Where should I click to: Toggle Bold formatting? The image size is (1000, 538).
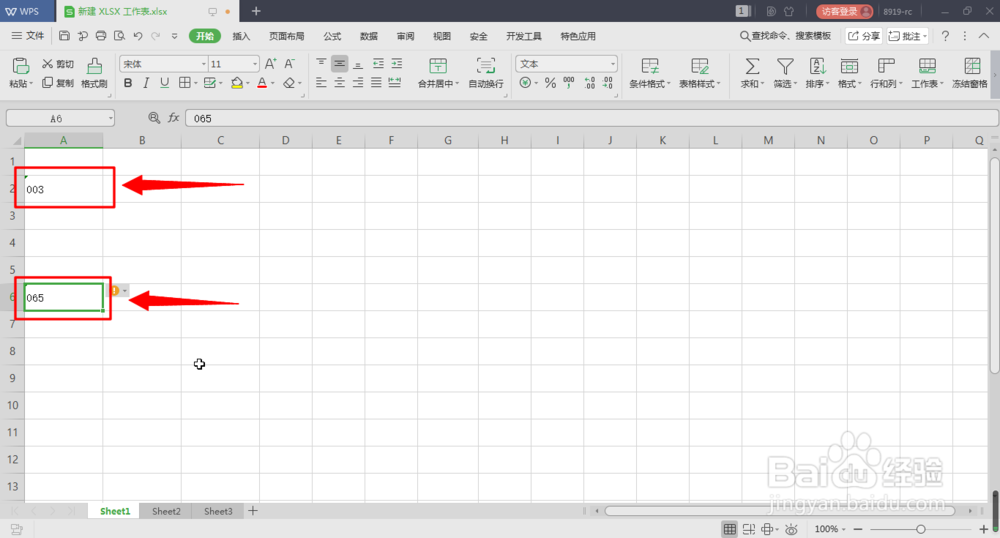pos(128,83)
